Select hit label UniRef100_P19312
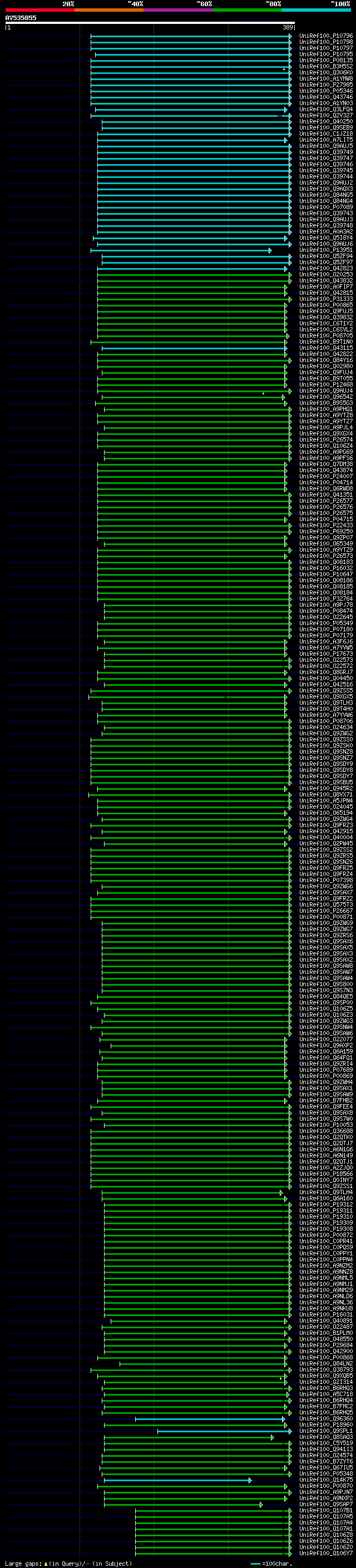 tap(326, 1205)
